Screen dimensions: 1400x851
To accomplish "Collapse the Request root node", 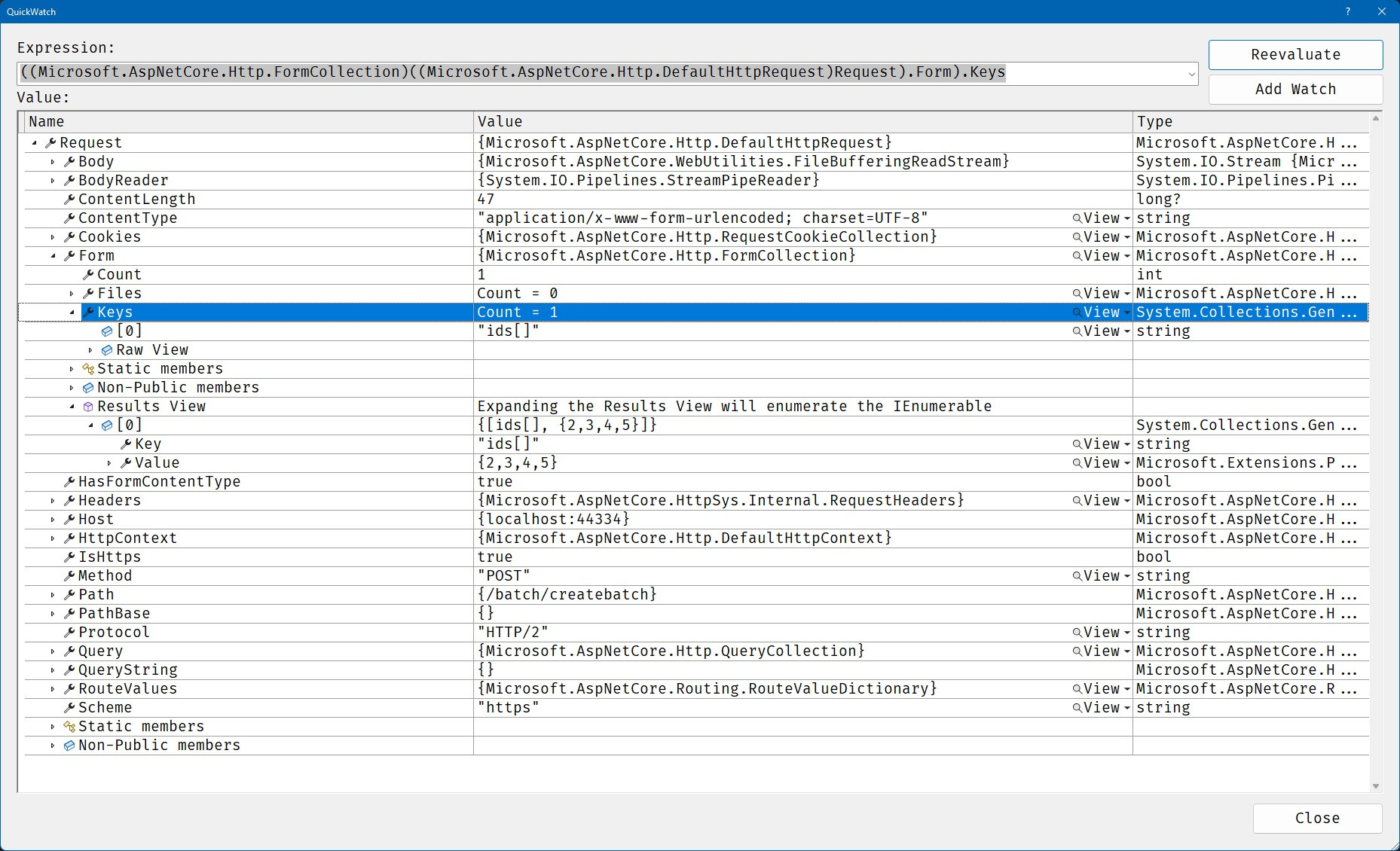I will 35,143.
